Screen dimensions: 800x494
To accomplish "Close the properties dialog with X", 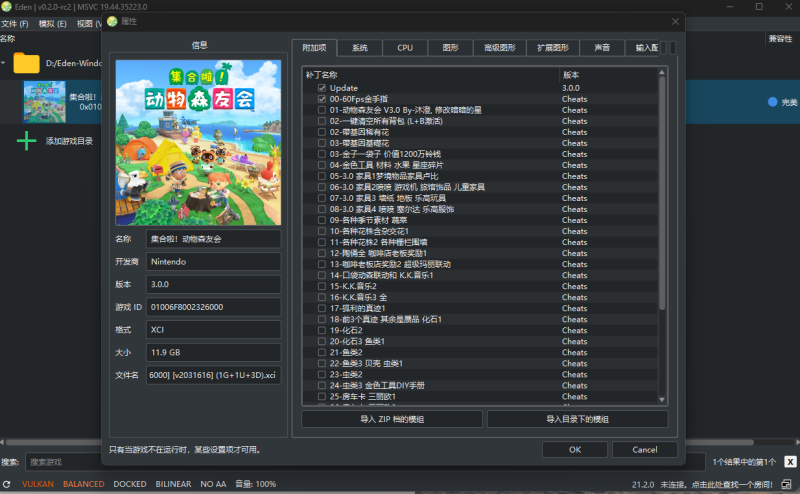I will point(675,21).
